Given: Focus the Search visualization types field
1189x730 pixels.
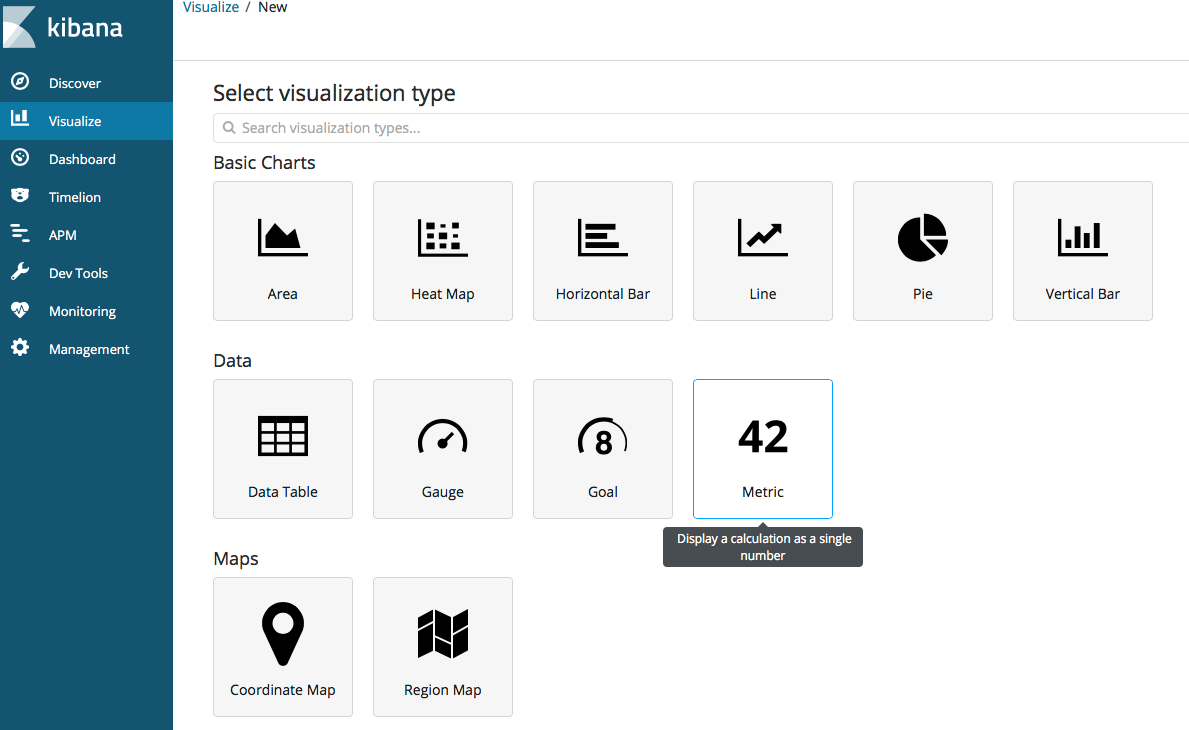Looking at the screenshot, I should 701,128.
